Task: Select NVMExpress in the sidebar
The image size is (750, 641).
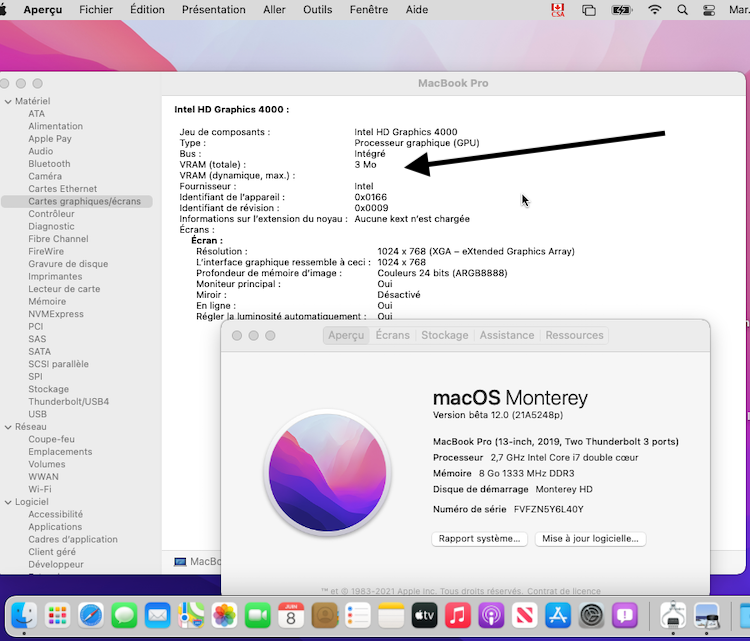Action: [56, 314]
